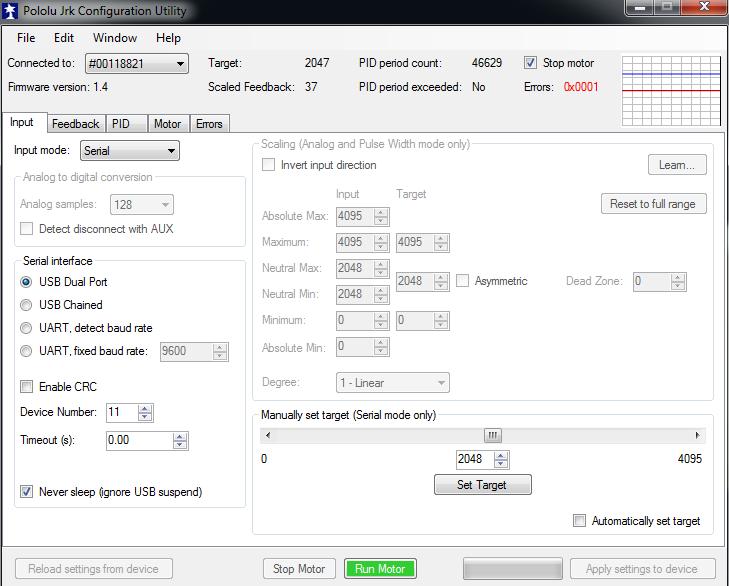Open the Input mode dropdown
The image size is (729, 586).
(130, 151)
